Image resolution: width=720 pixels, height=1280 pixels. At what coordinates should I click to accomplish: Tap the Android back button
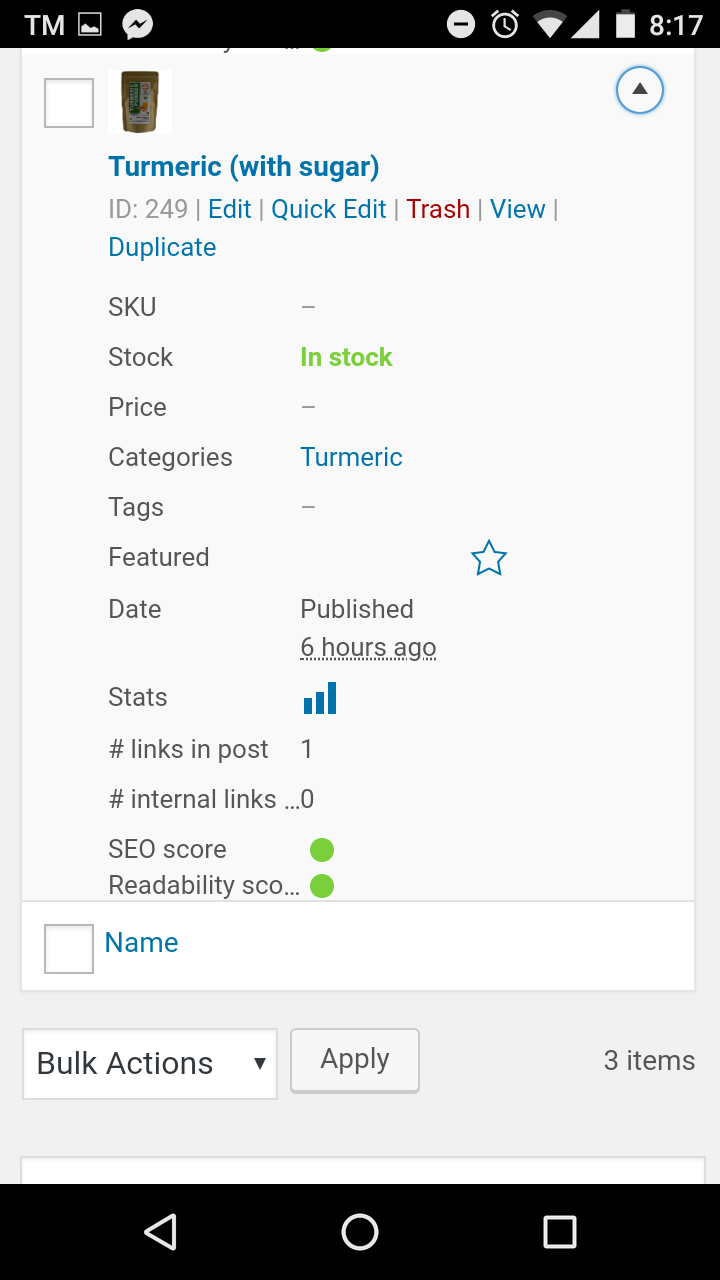coord(160,1232)
